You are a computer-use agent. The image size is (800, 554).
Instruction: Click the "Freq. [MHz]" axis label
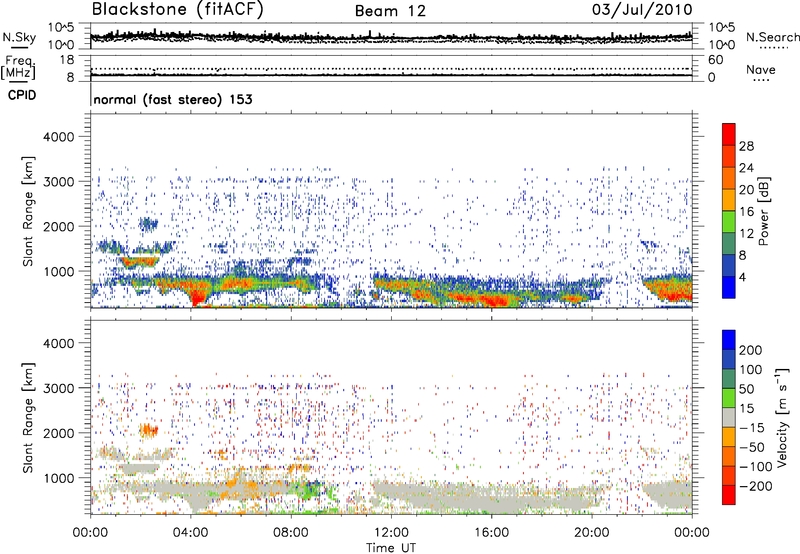coord(18,67)
